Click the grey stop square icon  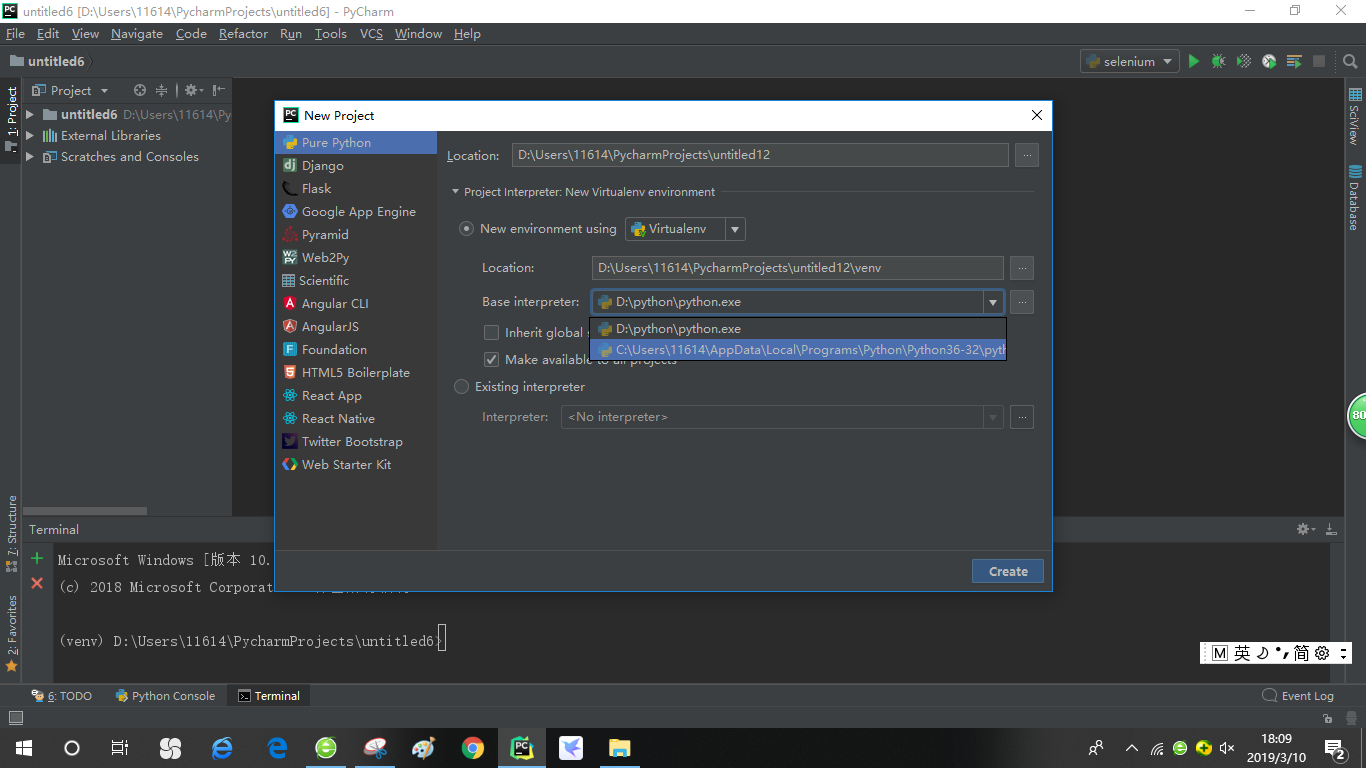(x=1319, y=61)
